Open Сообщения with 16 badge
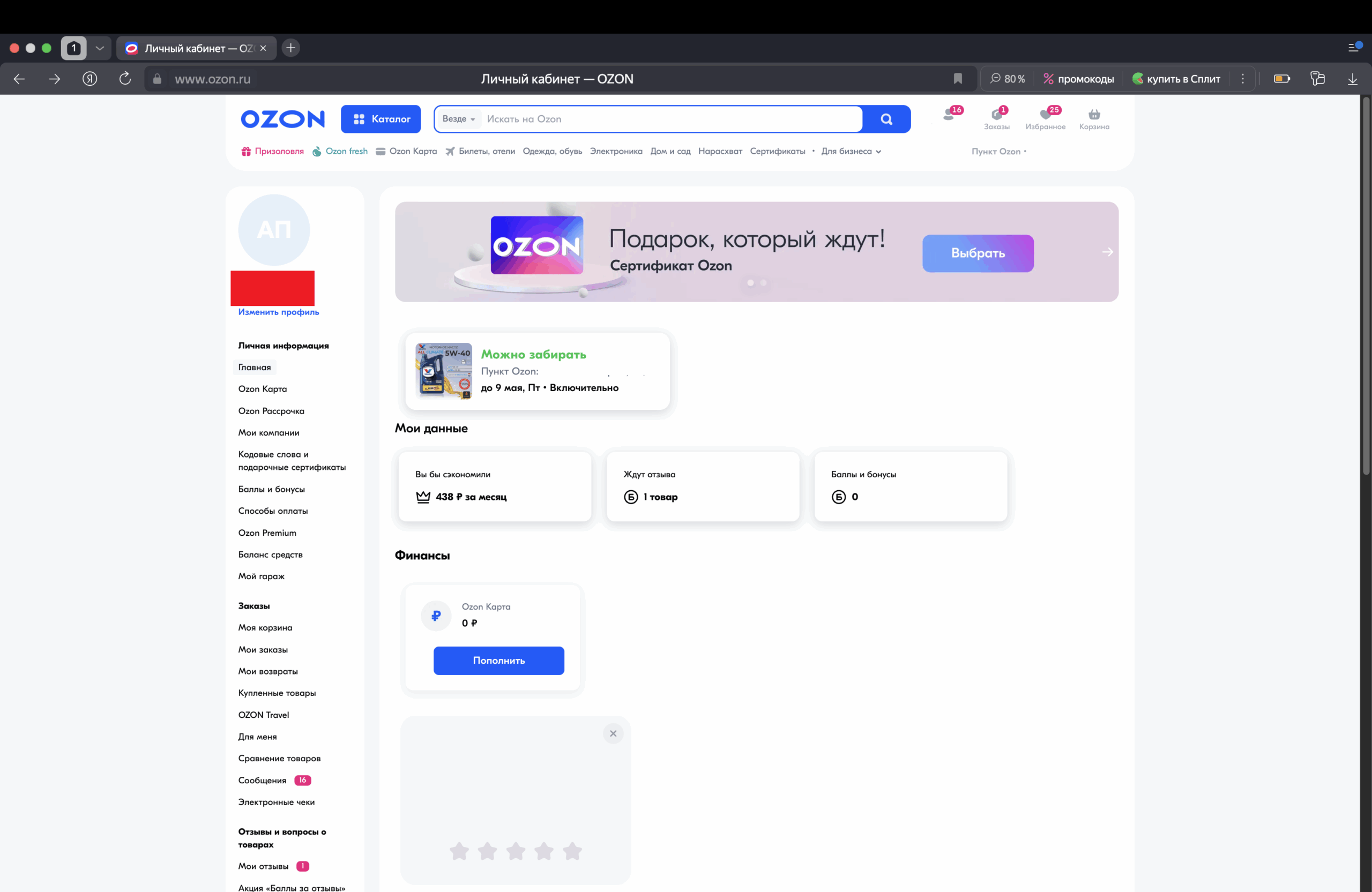 click(x=274, y=780)
